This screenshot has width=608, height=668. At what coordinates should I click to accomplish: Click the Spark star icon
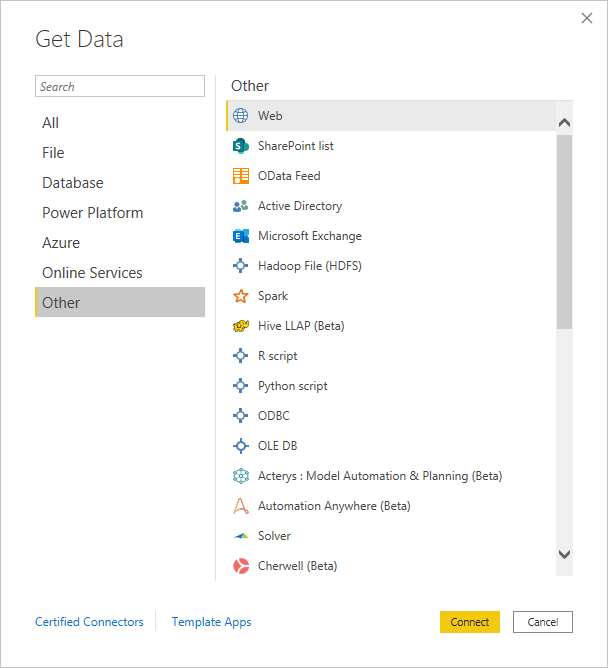241,296
